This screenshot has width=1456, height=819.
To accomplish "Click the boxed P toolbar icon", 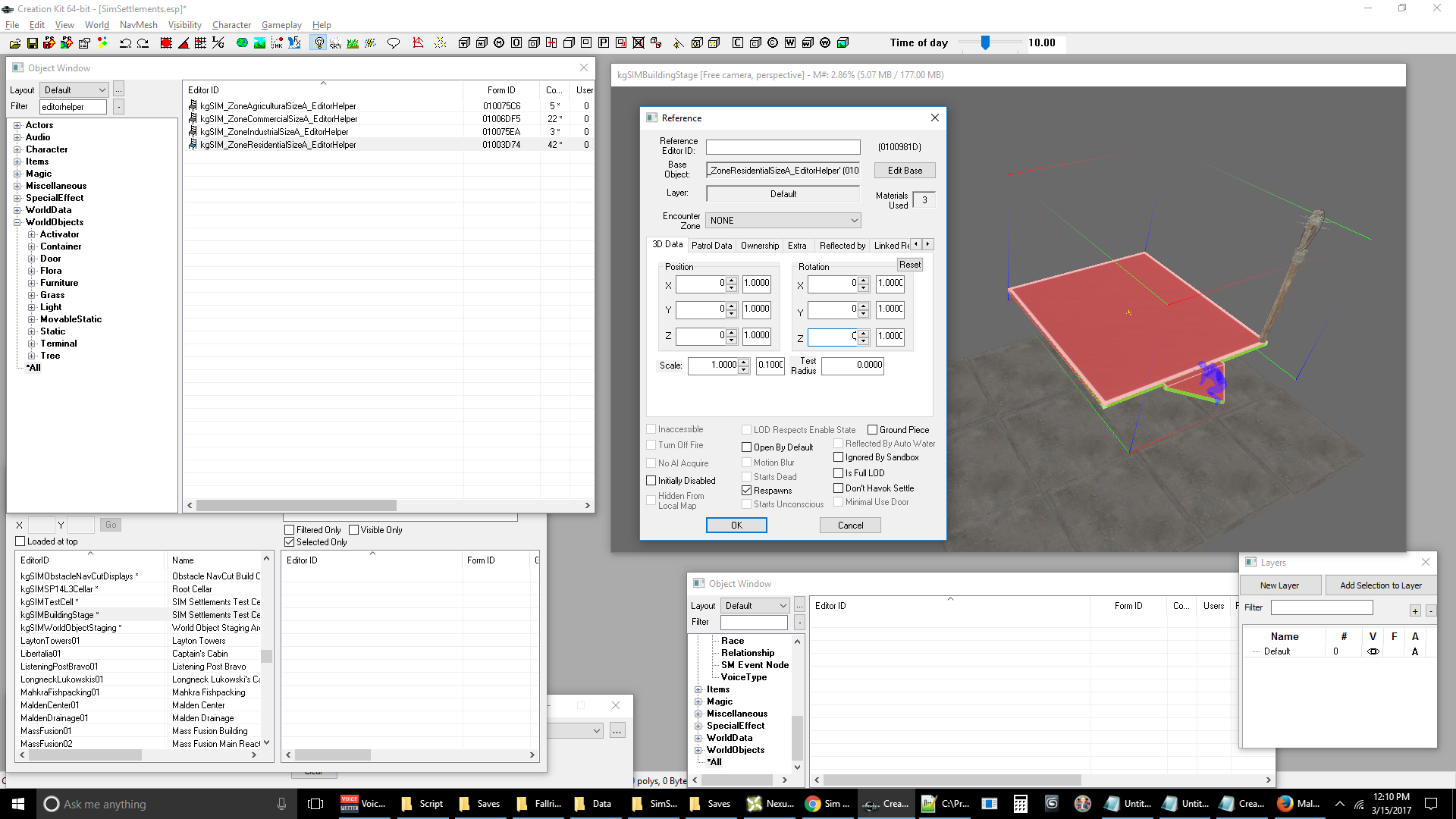I will [604, 43].
